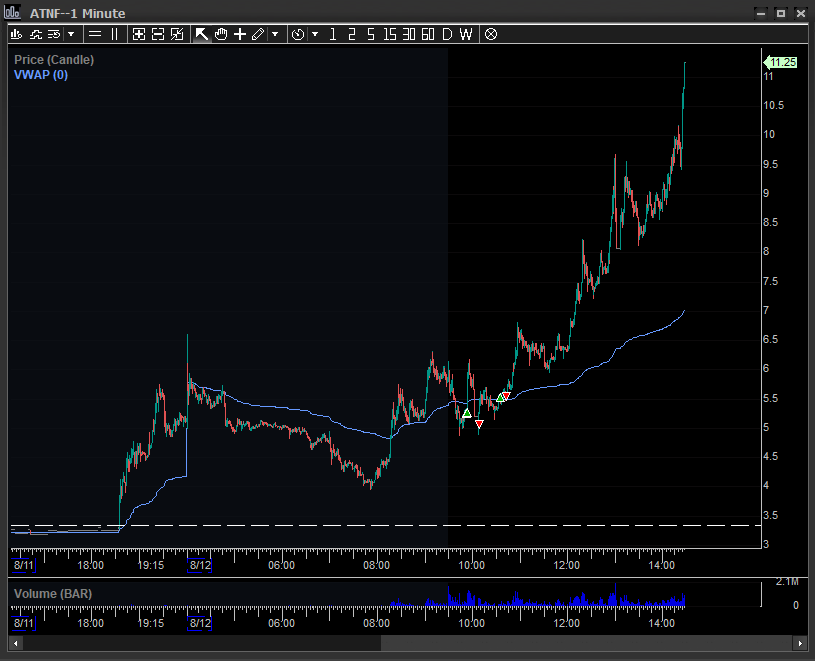
Task: Switch to the 5 minute interval
Action: (371, 34)
